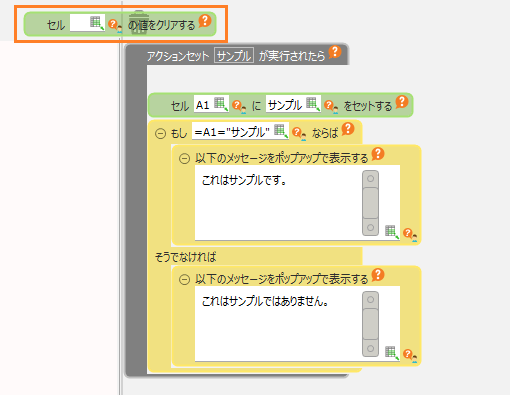Click もし label in condition block
510x395 pixels.
[179, 133]
